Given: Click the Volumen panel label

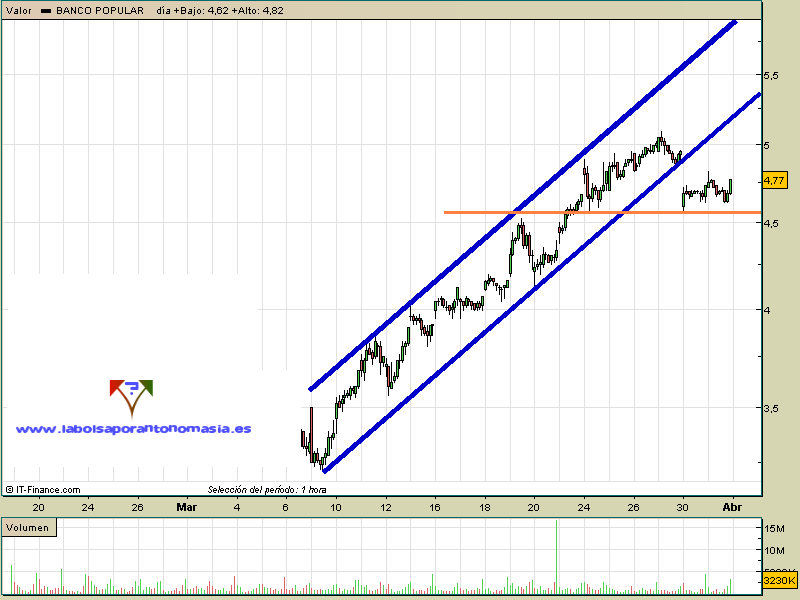Looking at the screenshot, I should coord(27,526).
